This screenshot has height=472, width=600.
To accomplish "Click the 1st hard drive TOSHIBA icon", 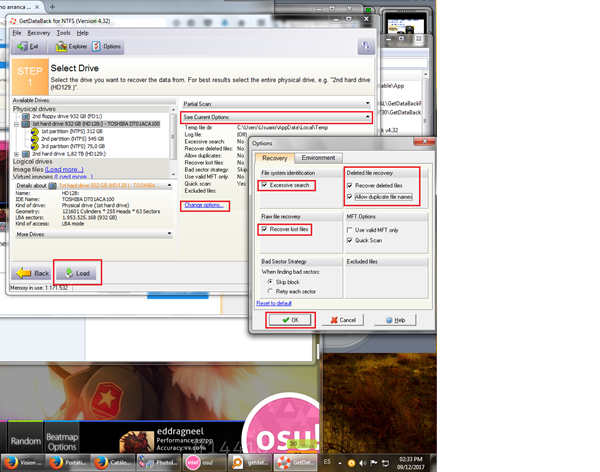I will [x=26, y=124].
